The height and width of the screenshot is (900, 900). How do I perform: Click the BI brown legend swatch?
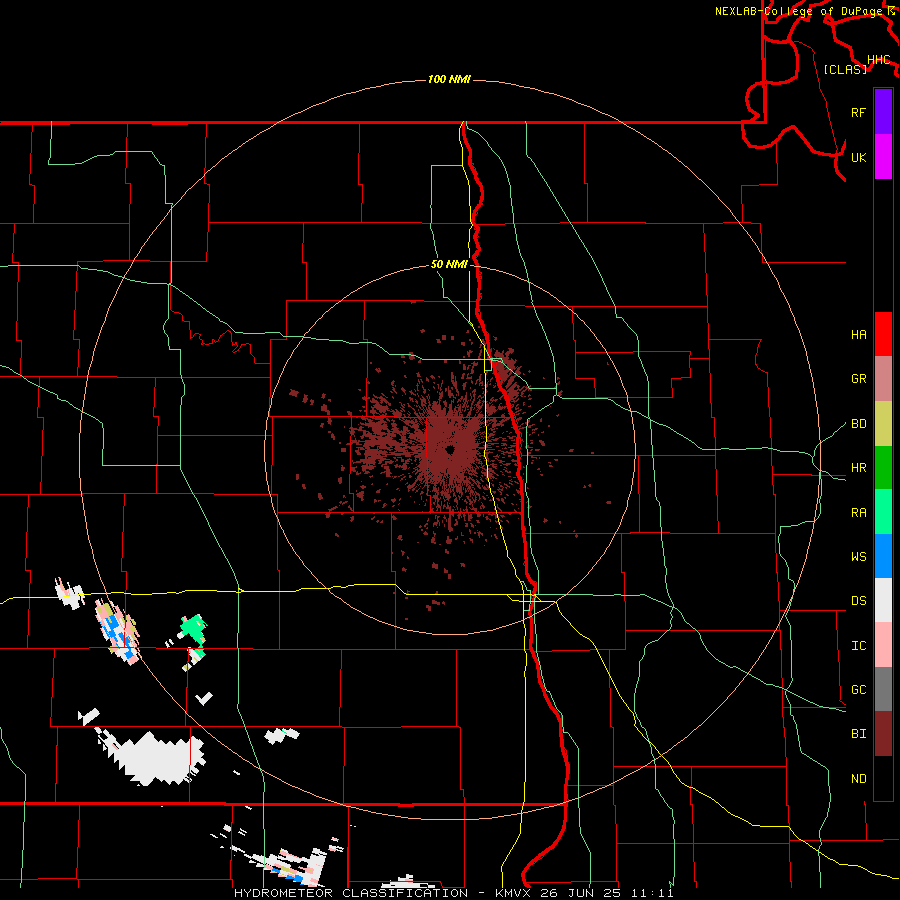tap(883, 734)
